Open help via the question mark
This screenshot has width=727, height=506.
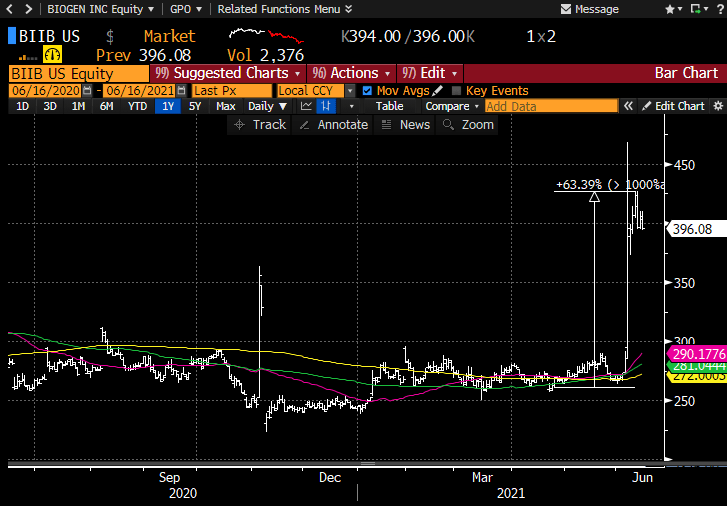pos(720,9)
